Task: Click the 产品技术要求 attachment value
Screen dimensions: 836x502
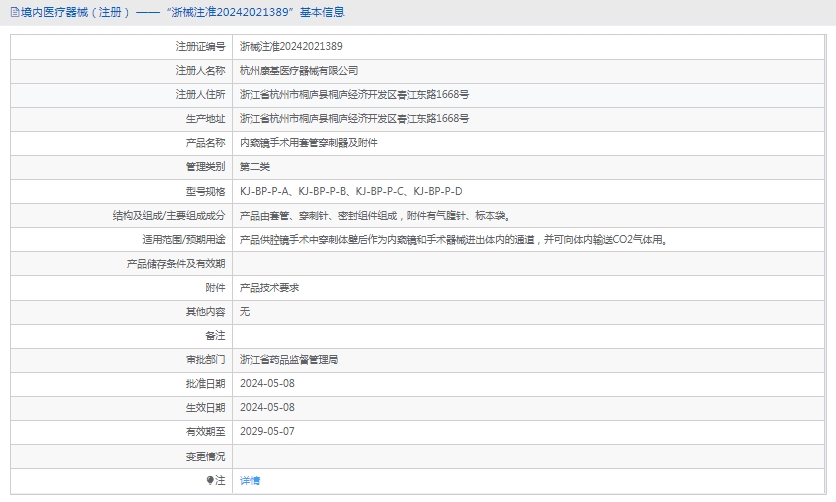Action: (x=269, y=287)
